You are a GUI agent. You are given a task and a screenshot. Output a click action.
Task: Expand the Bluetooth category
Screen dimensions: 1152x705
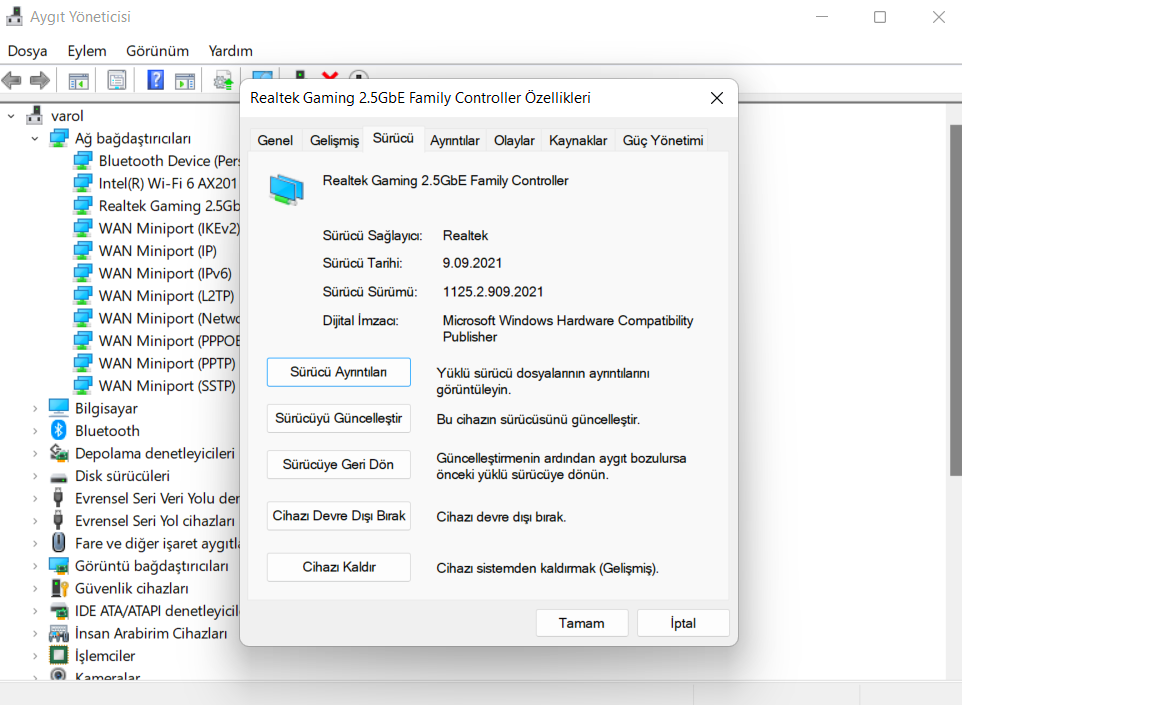tap(35, 431)
